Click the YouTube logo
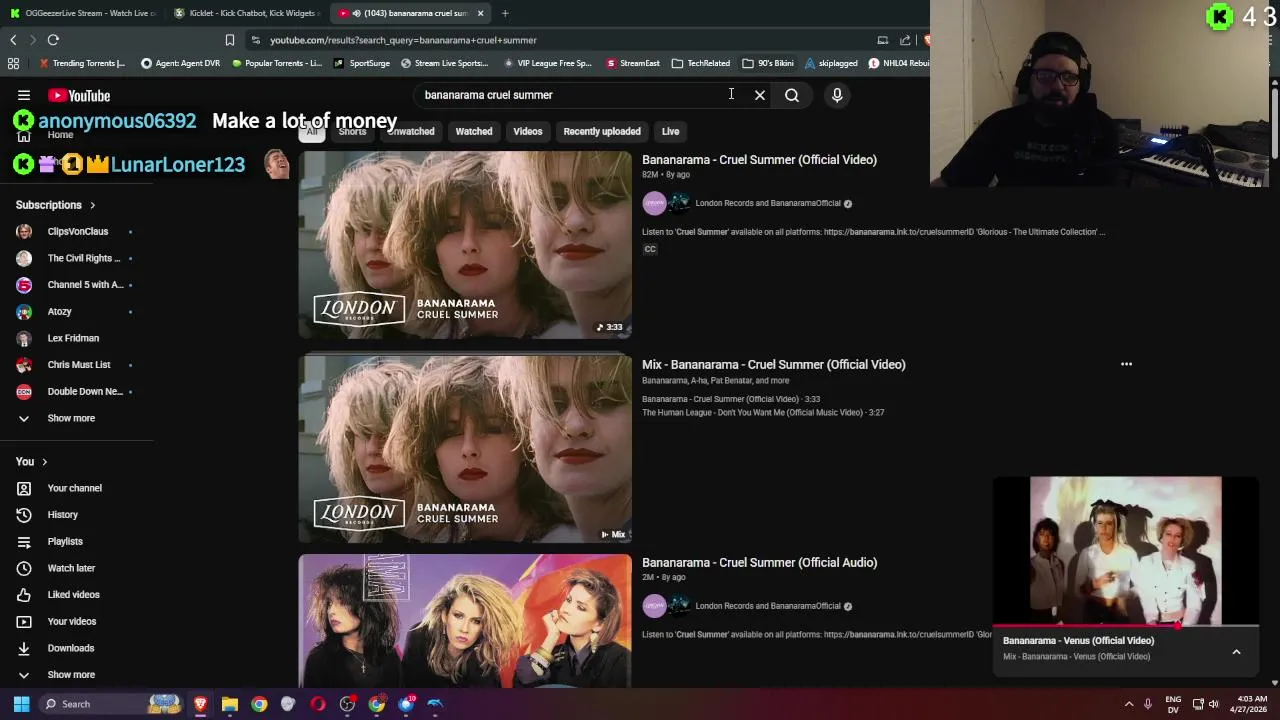Screen dimensions: 1280x720 point(79,95)
